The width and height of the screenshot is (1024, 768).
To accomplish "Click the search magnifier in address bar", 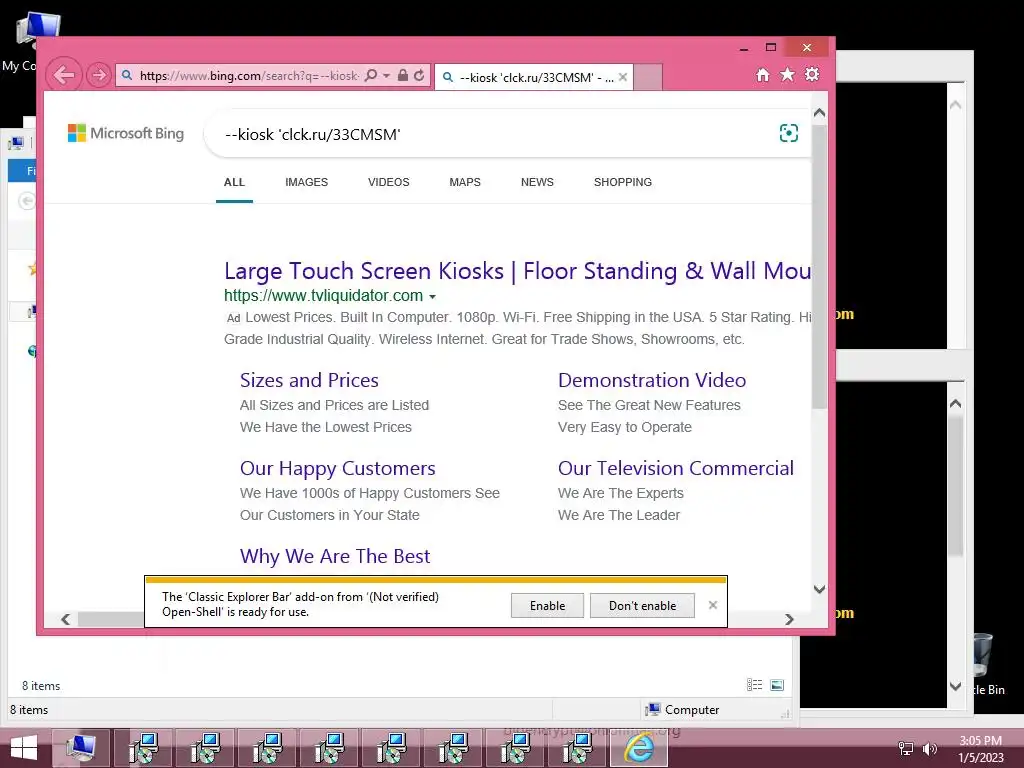I will 372,76.
